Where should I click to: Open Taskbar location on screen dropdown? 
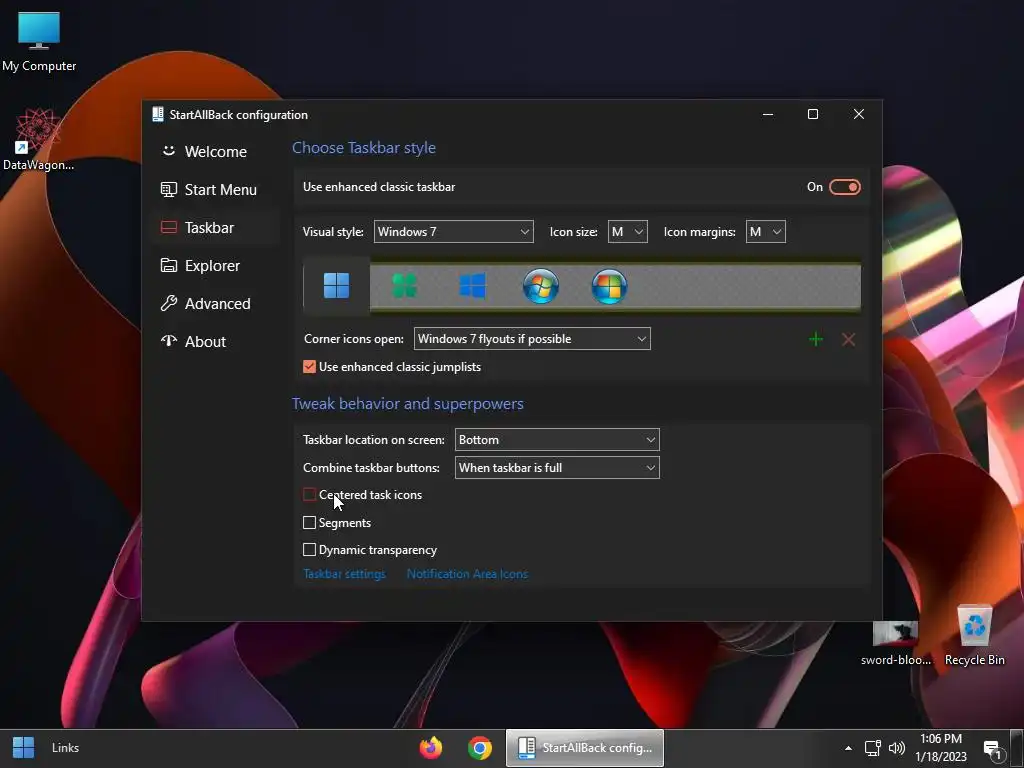(557, 440)
